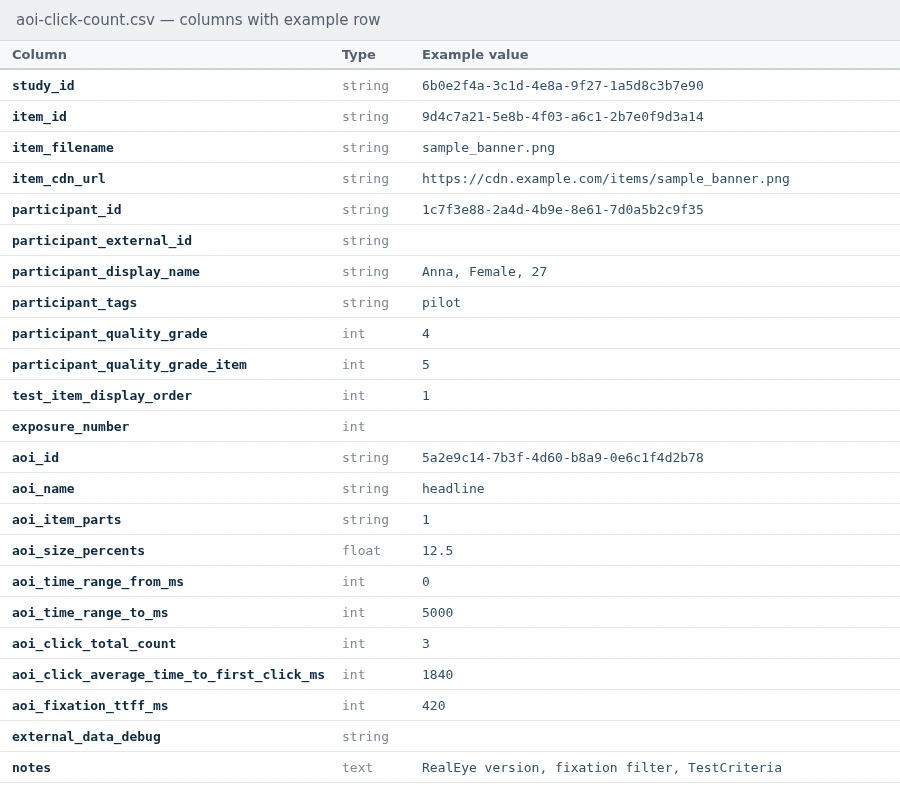900x800 pixels.
Task: Click the URL 'https://cdn.example.com/items/sample_banner.png'
Action: pos(606,178)
